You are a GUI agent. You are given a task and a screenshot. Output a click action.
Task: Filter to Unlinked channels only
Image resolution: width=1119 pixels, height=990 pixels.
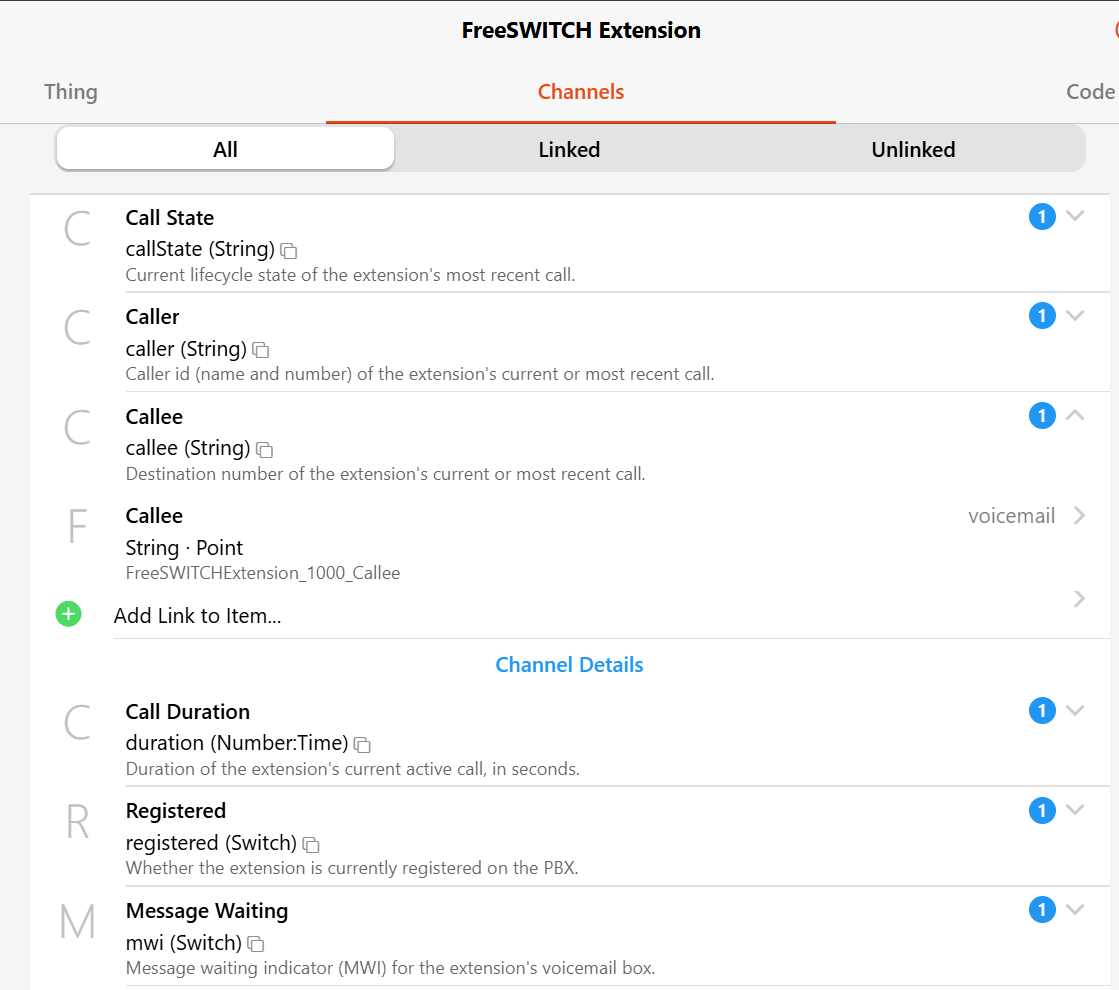(x=913, y=149)
